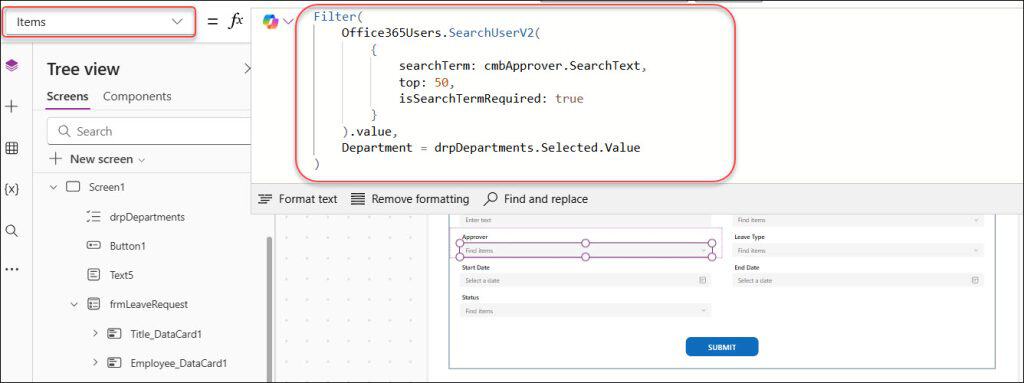Image resolution: width=1024 pixels, height=383 pixels.
Task: Collapse the Screen1 tree node
Action: 54,188
